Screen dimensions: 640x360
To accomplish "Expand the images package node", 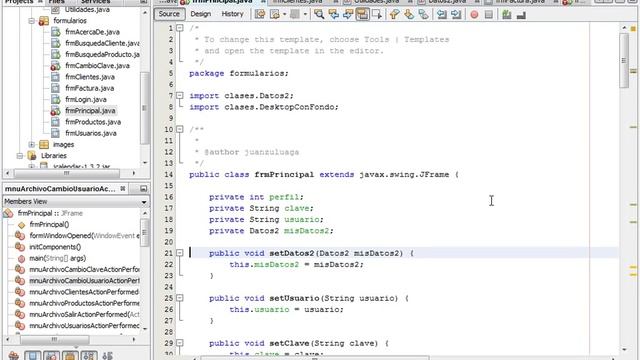I will (32, 144).
